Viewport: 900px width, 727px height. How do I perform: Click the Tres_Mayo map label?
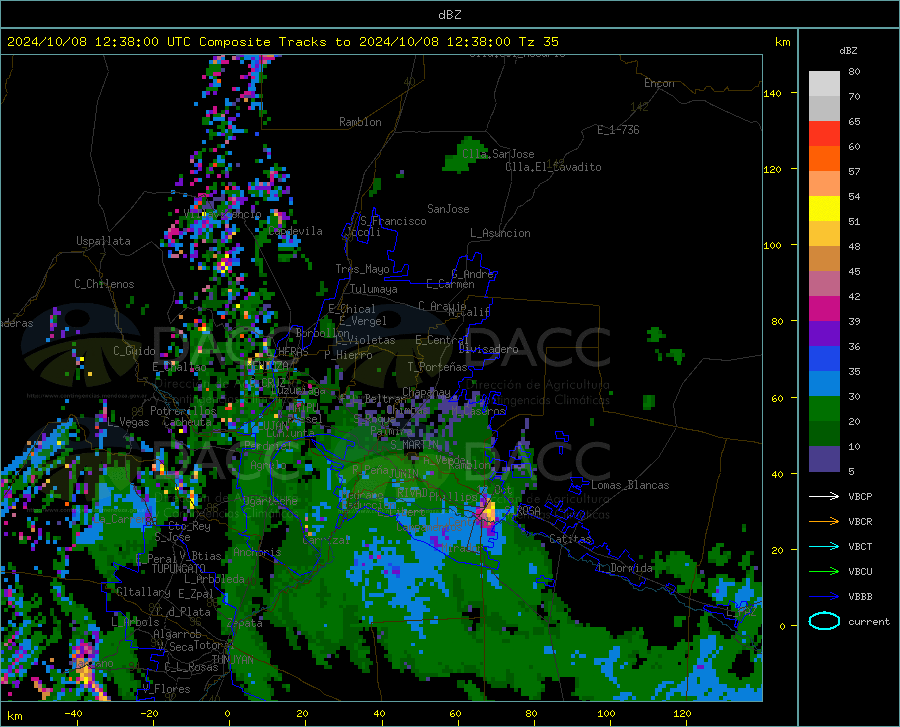tap(362, 269)
